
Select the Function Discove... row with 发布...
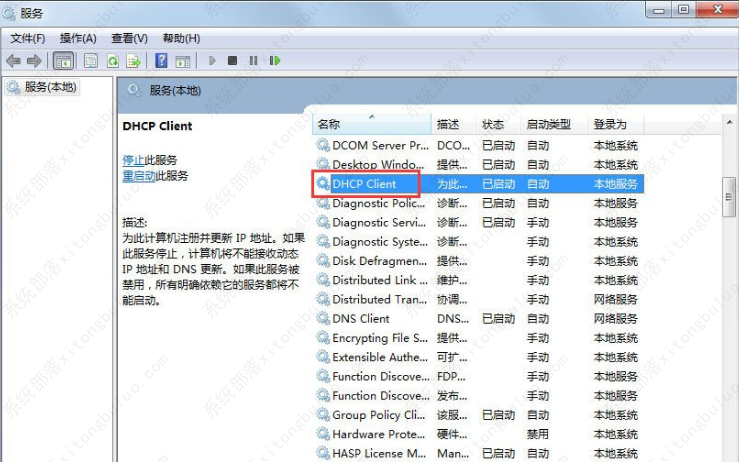click(x=480, y=396)
